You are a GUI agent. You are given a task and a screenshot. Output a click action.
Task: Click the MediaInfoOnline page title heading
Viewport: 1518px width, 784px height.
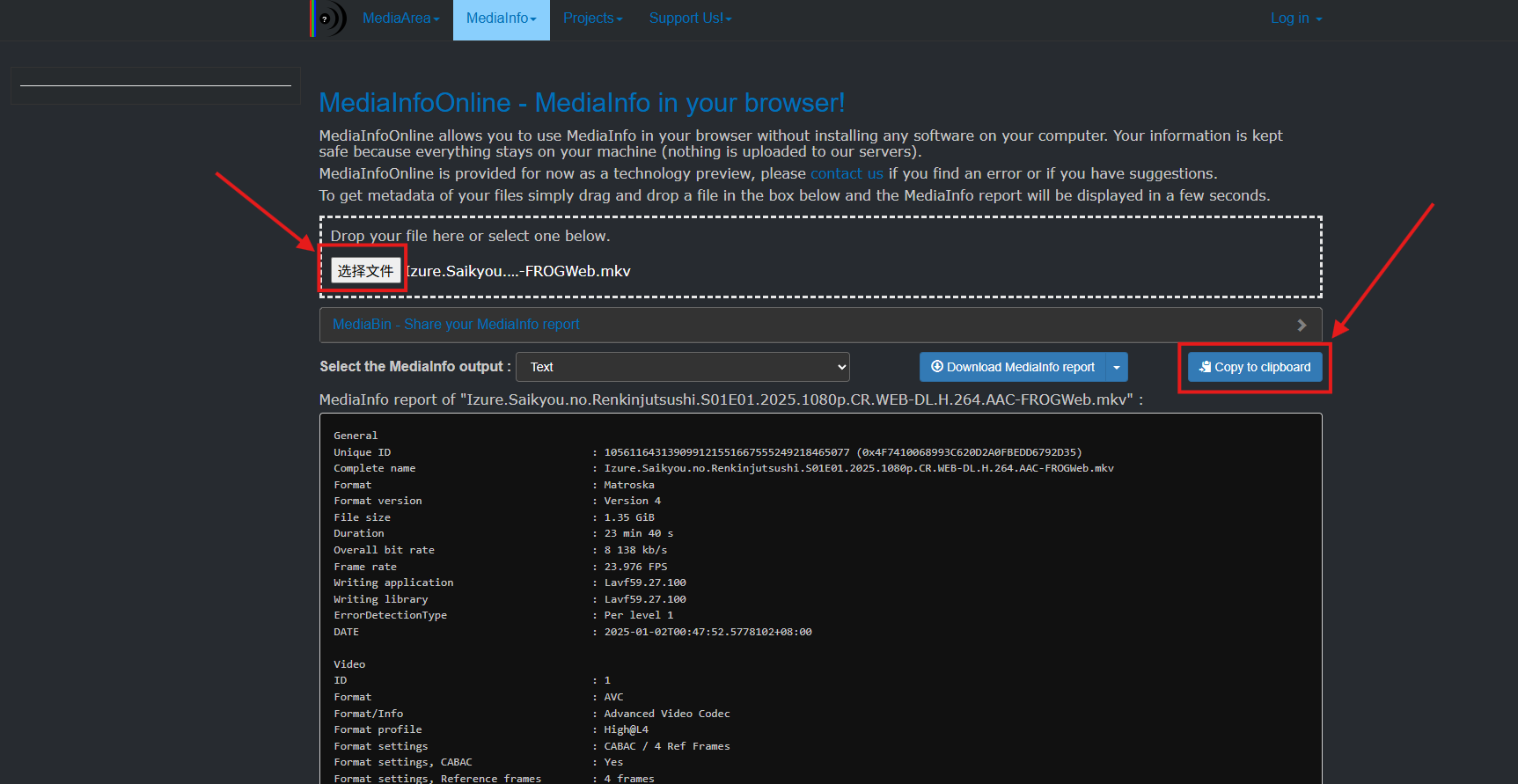[581, 103]
